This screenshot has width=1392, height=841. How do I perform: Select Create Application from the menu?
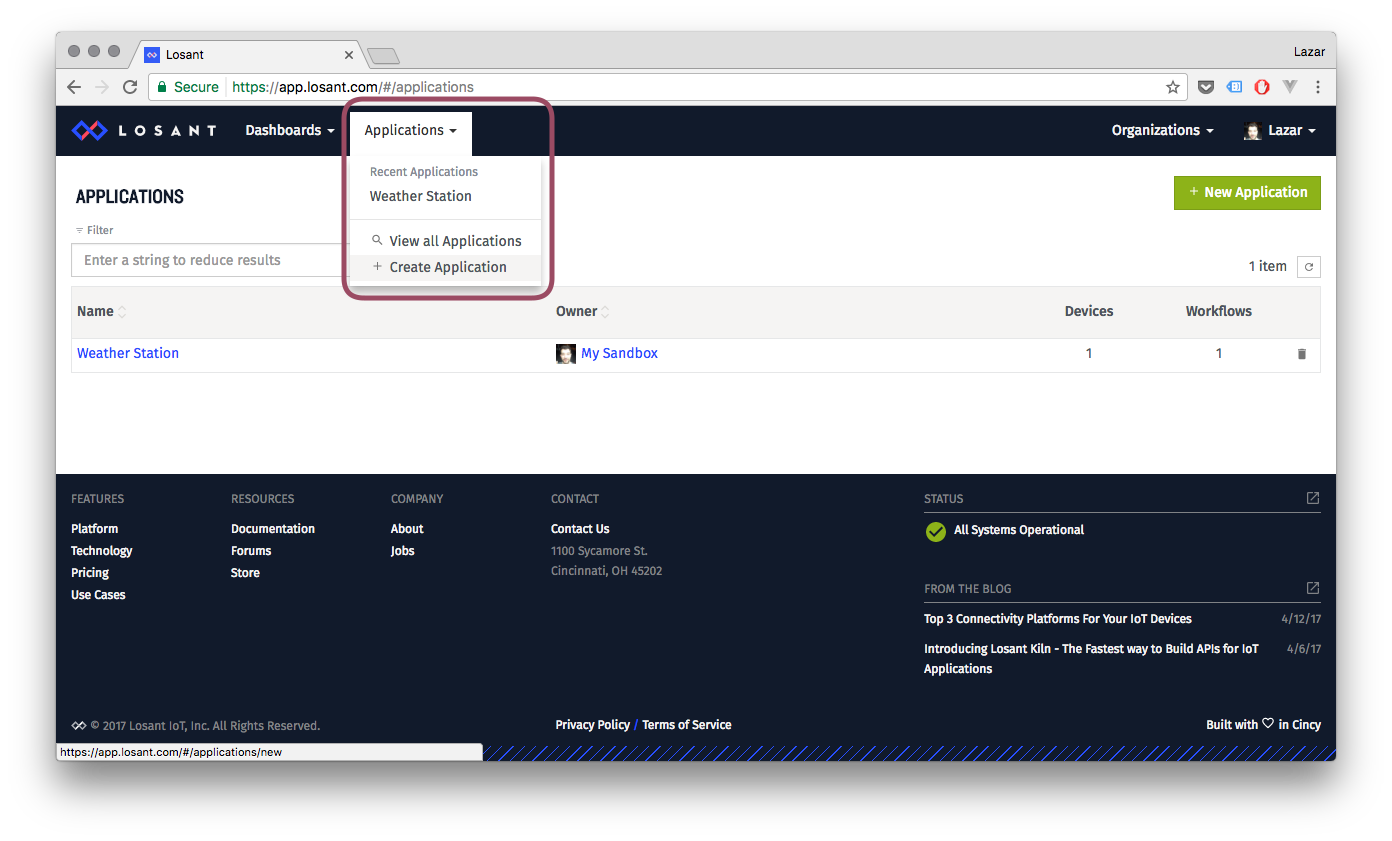(x=447, y=267)
